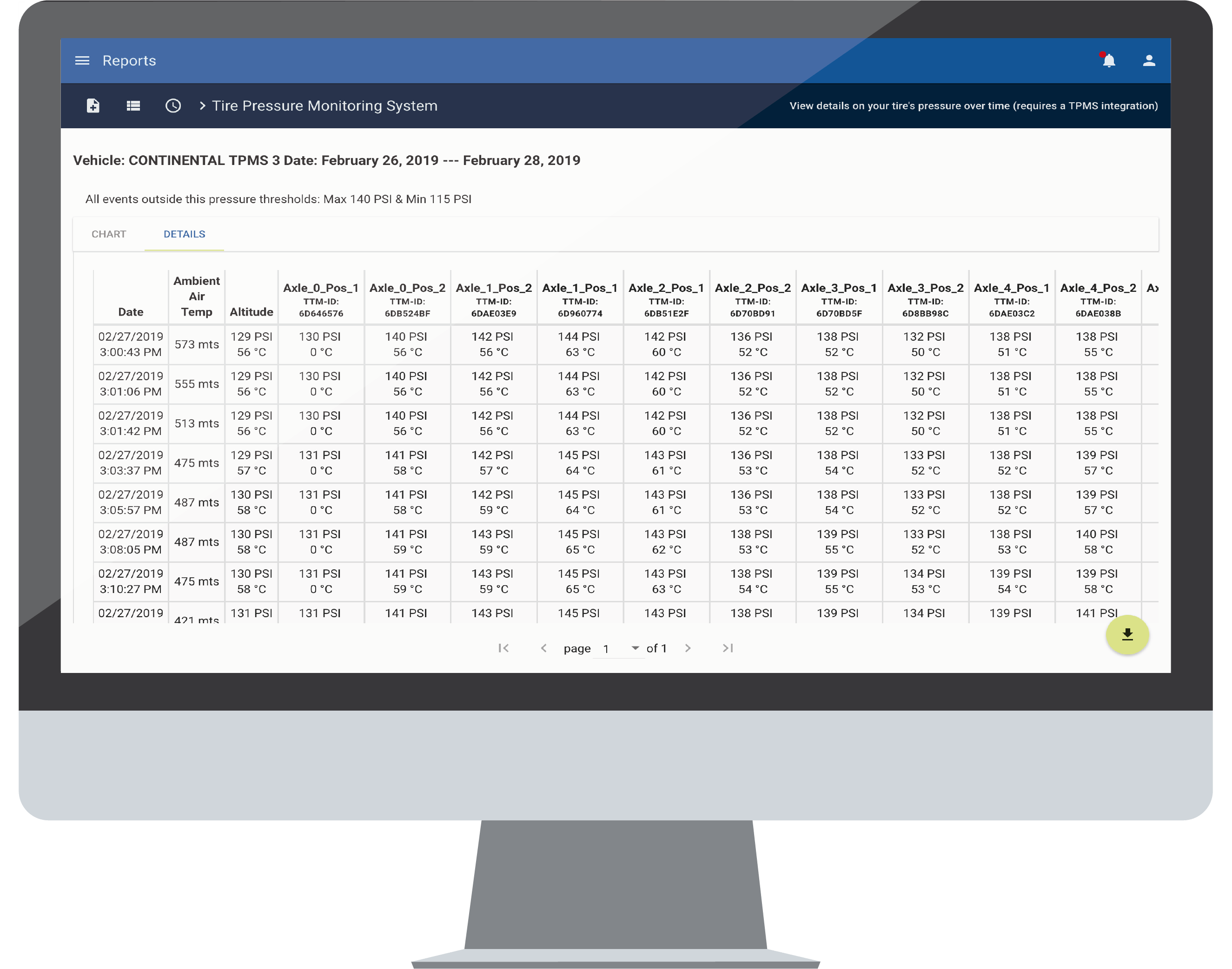1232x969 pixels.
Task: Jump to the last page arrow
Action: coord(728,648)
